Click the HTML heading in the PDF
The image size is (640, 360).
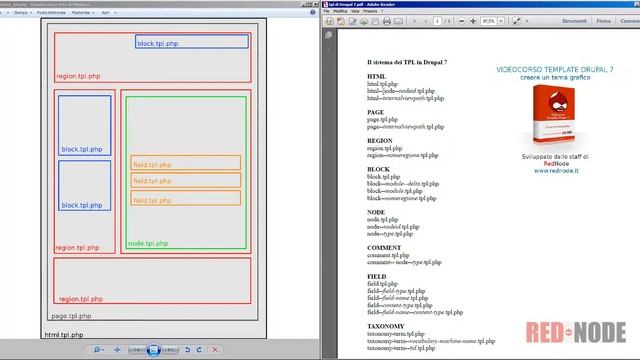pyautogui.click(x=376, y=76)
